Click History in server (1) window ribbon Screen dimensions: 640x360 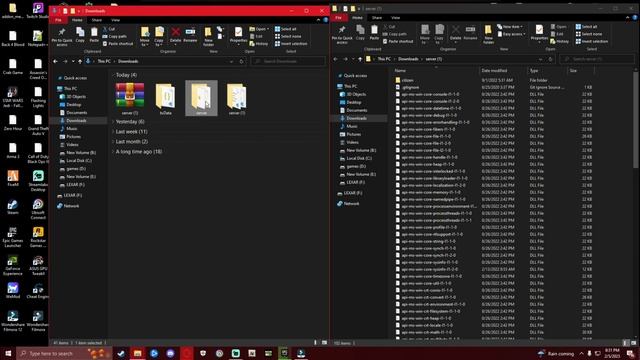pyautogui.click(x=560, y=41)
